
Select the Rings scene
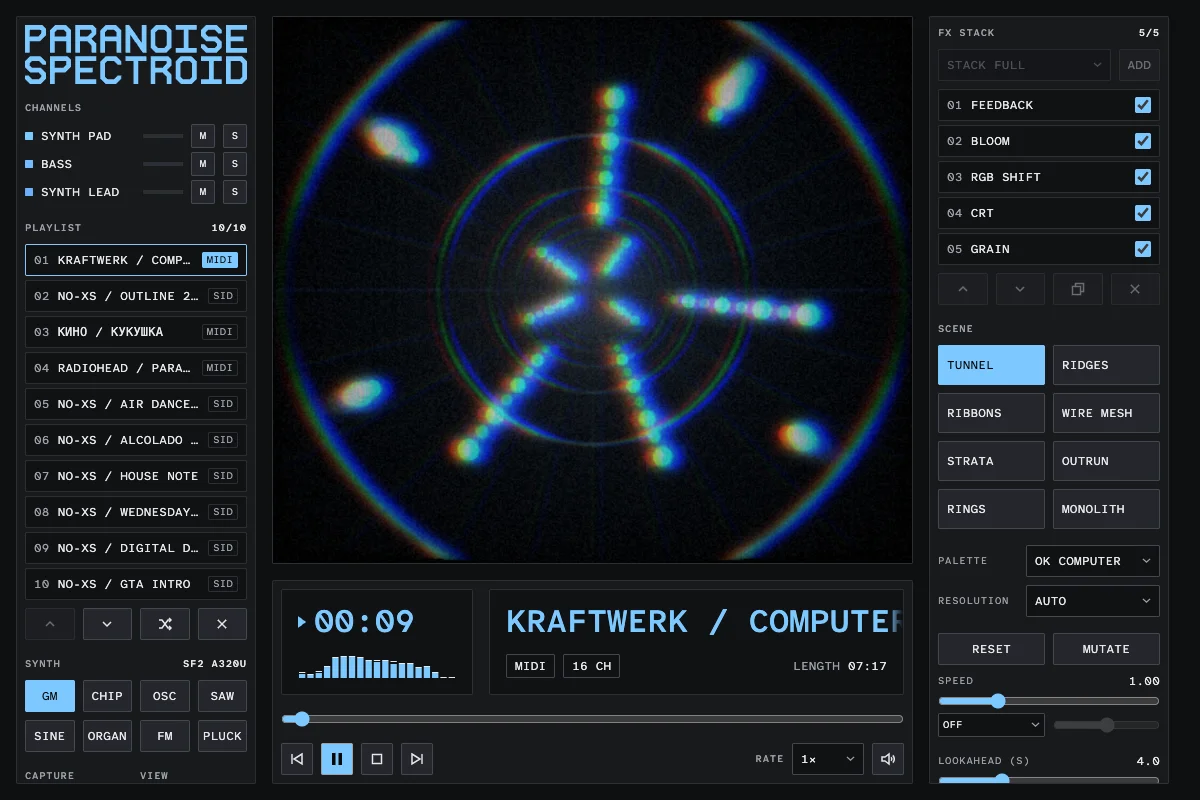pyautogui.click(x=991, y=509)
